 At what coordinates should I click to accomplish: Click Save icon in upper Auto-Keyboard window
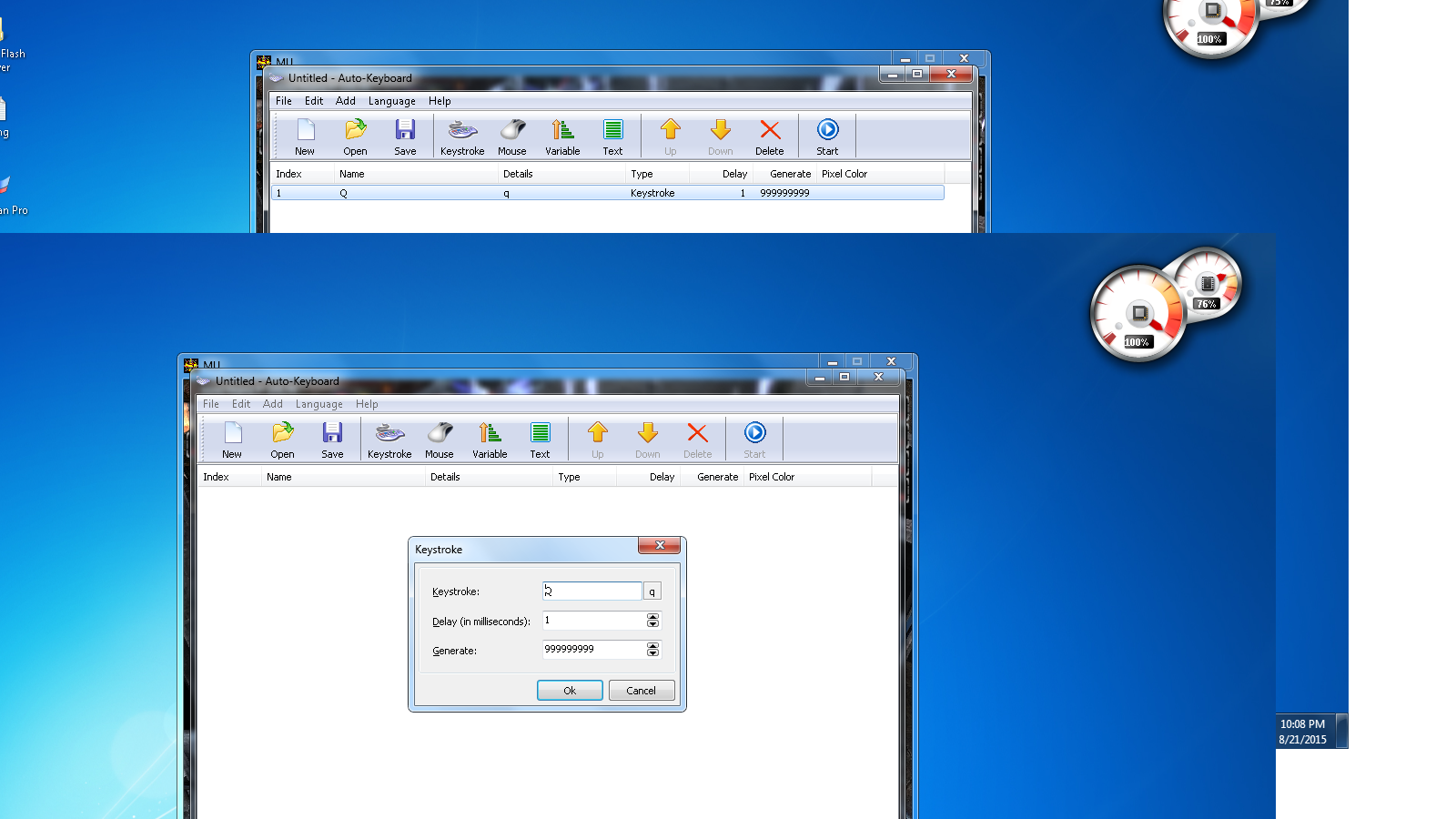click(x=405, y=136)
